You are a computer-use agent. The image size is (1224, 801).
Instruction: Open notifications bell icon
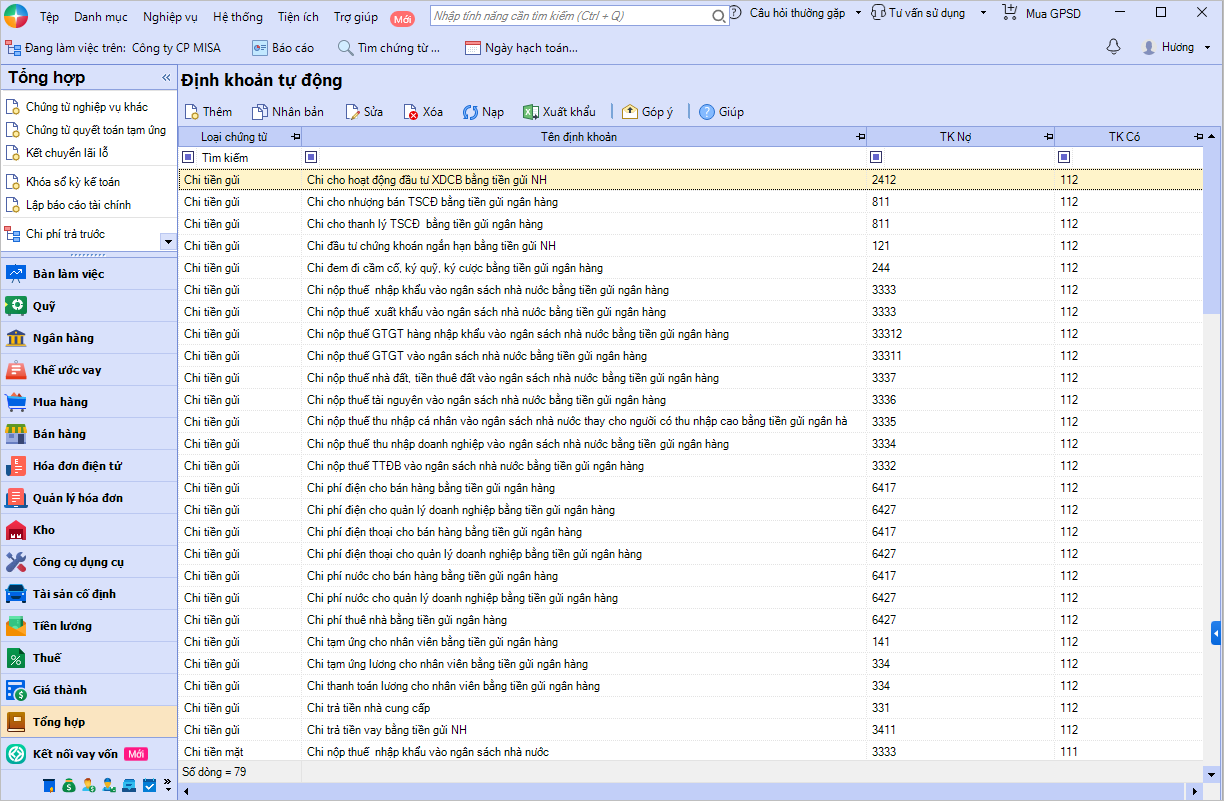1113,47
